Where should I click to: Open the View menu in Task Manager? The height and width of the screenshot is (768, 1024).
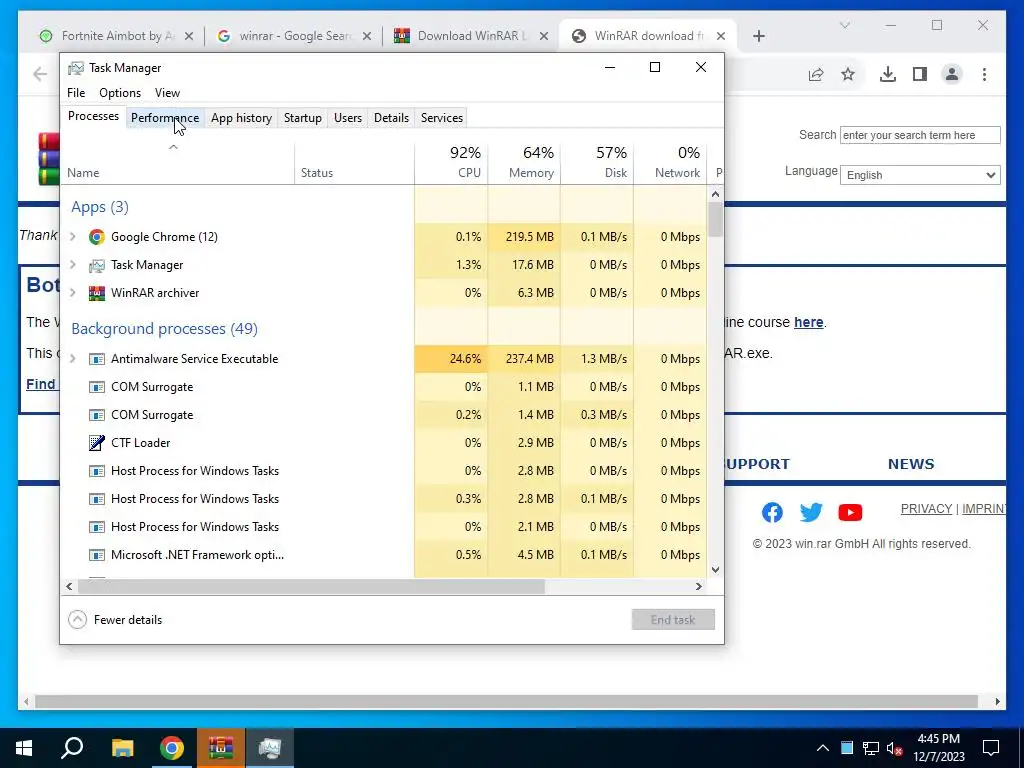(x=167, y=93)
